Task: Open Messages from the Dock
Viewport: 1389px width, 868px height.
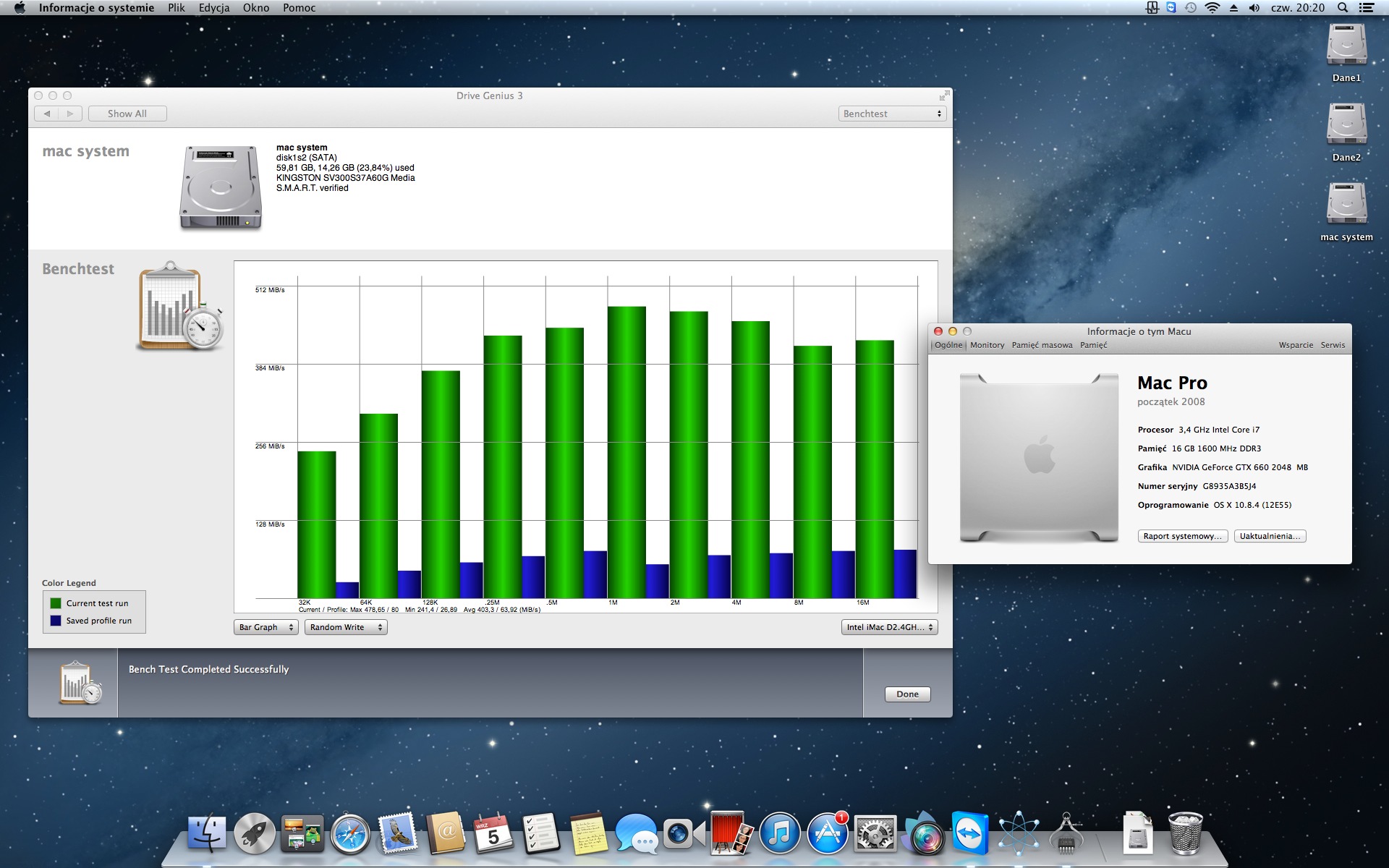Action: (637, 834)
